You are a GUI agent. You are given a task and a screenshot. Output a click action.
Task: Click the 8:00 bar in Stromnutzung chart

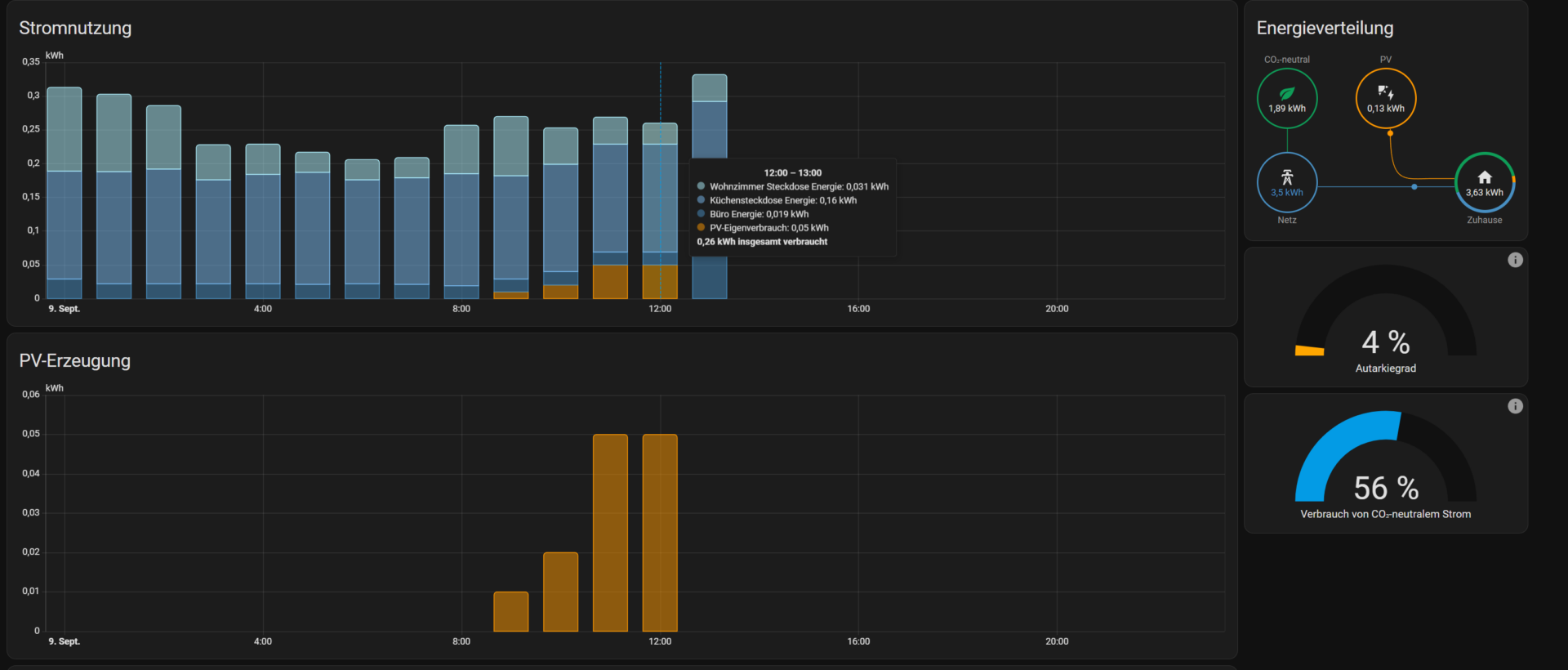pos(461,212)
